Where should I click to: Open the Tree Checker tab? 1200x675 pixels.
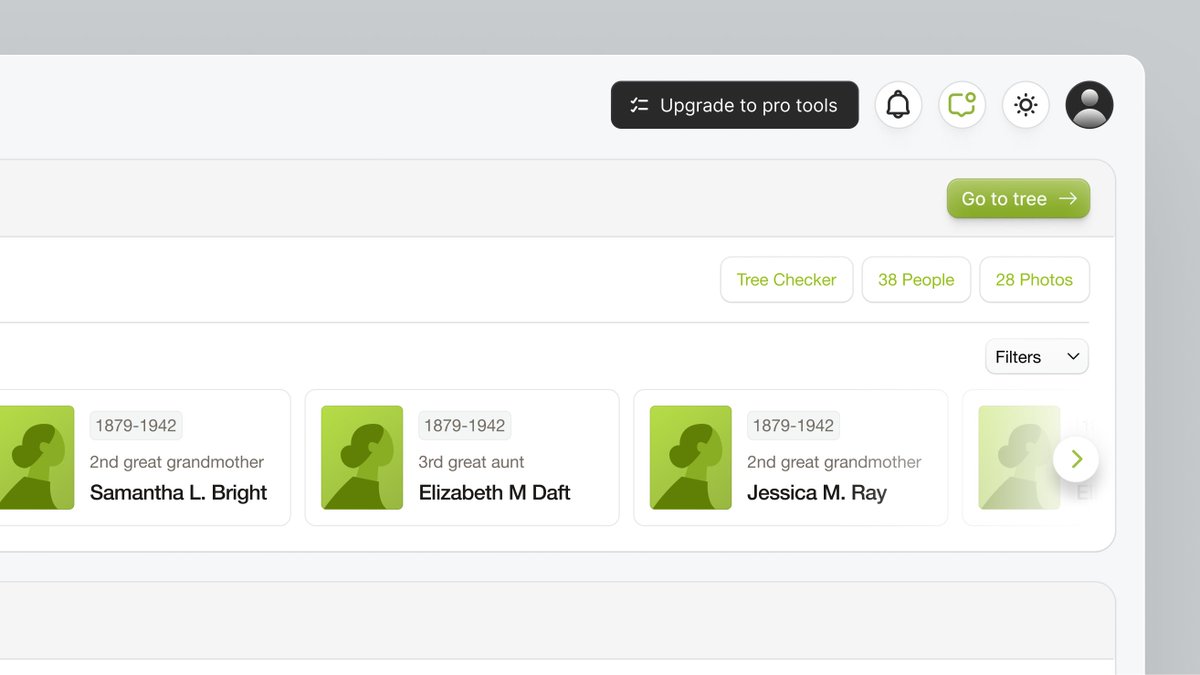click(x=786, y=280)
